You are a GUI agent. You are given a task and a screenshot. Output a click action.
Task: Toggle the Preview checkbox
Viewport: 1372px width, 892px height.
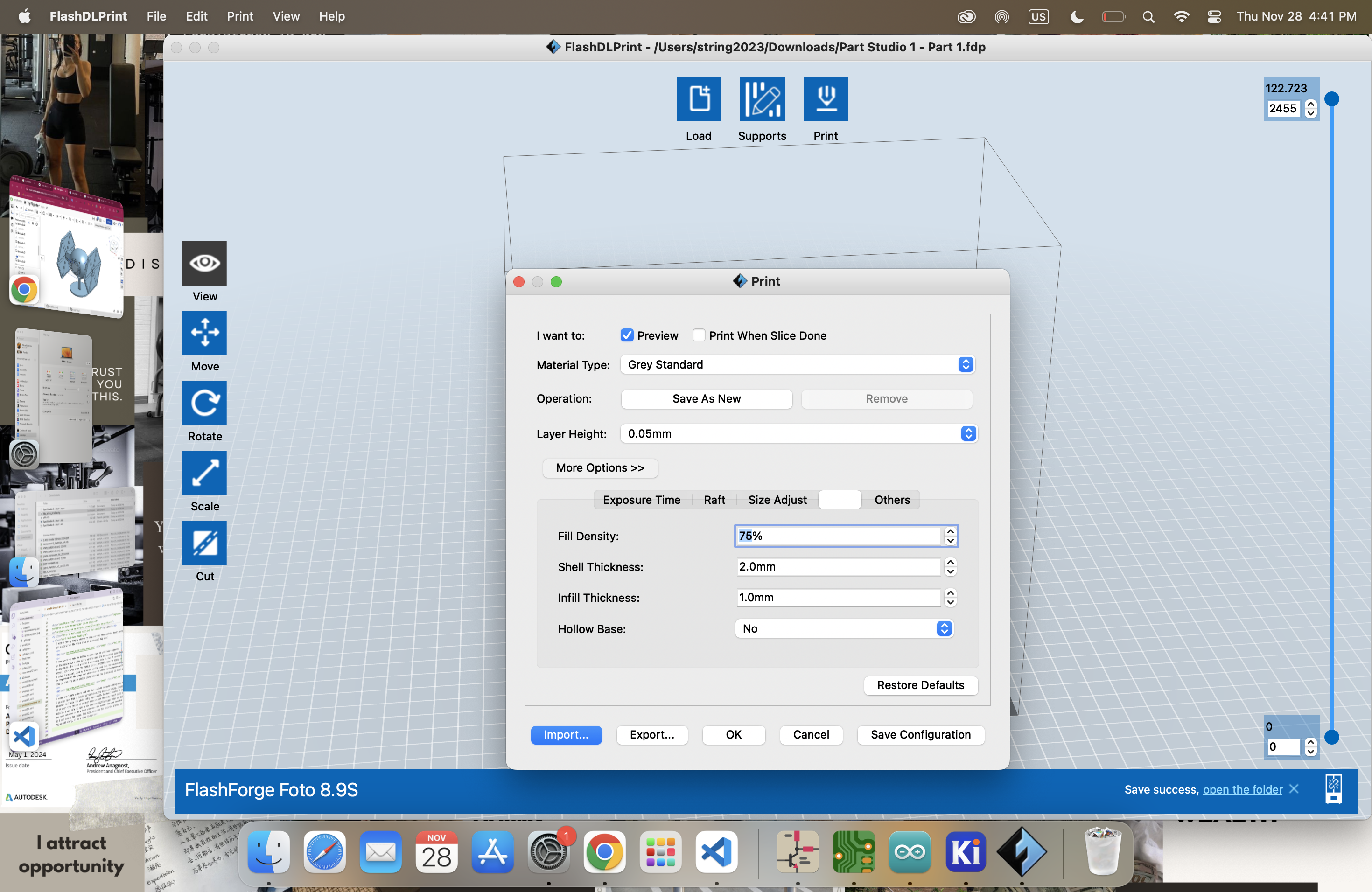click(x=627, y=335)
